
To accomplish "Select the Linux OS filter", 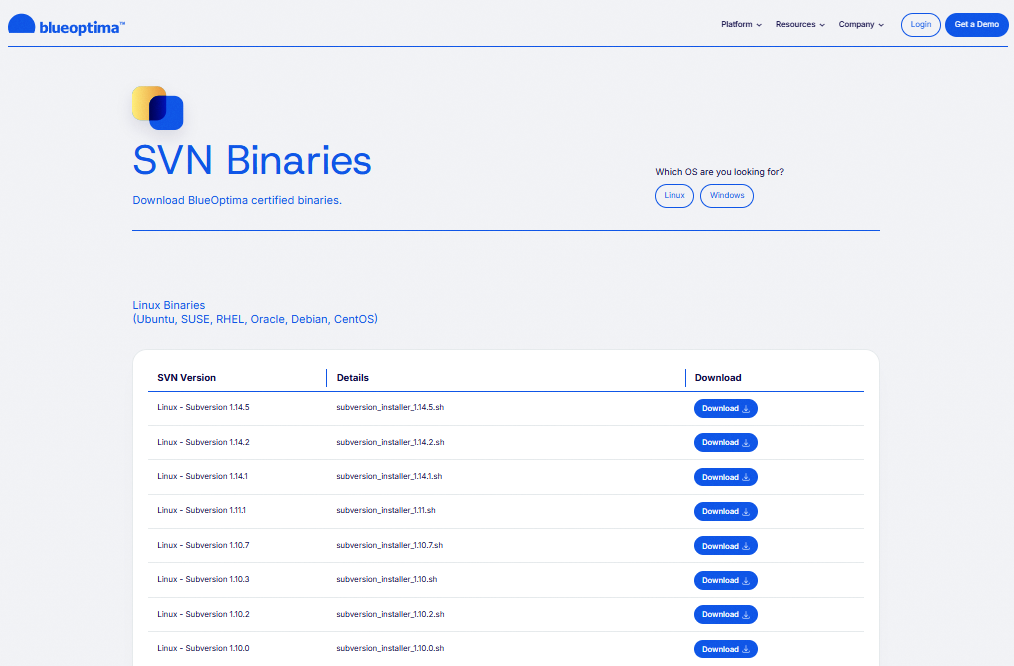I will [674, 195].
